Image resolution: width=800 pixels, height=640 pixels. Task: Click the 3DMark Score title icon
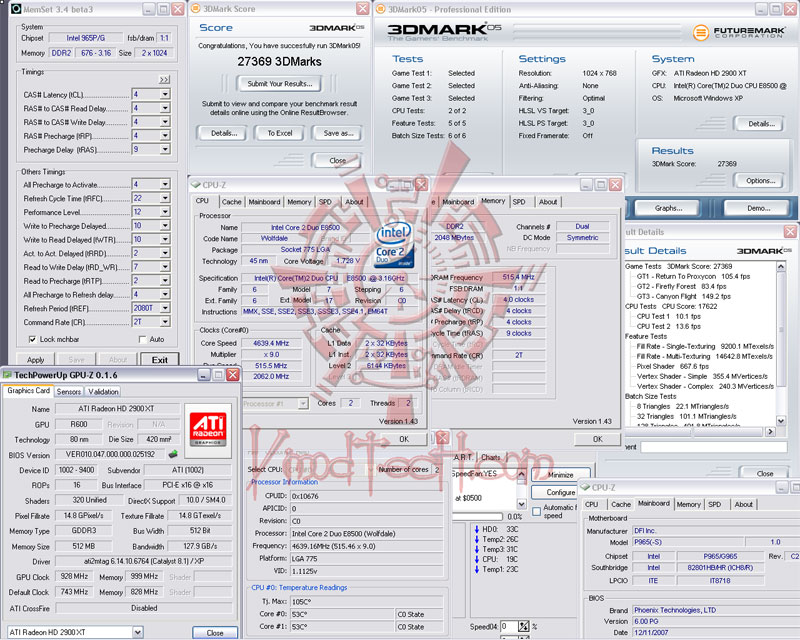tap(195, 9)
